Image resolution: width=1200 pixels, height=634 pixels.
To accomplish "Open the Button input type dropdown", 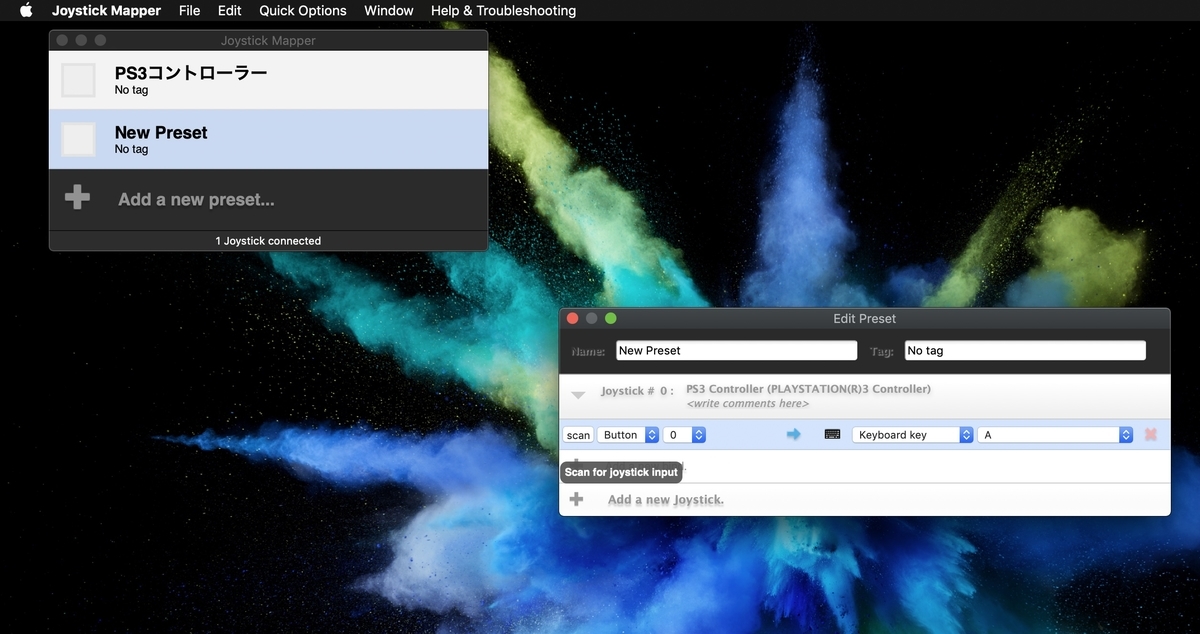I will click(x=628, y=435).
